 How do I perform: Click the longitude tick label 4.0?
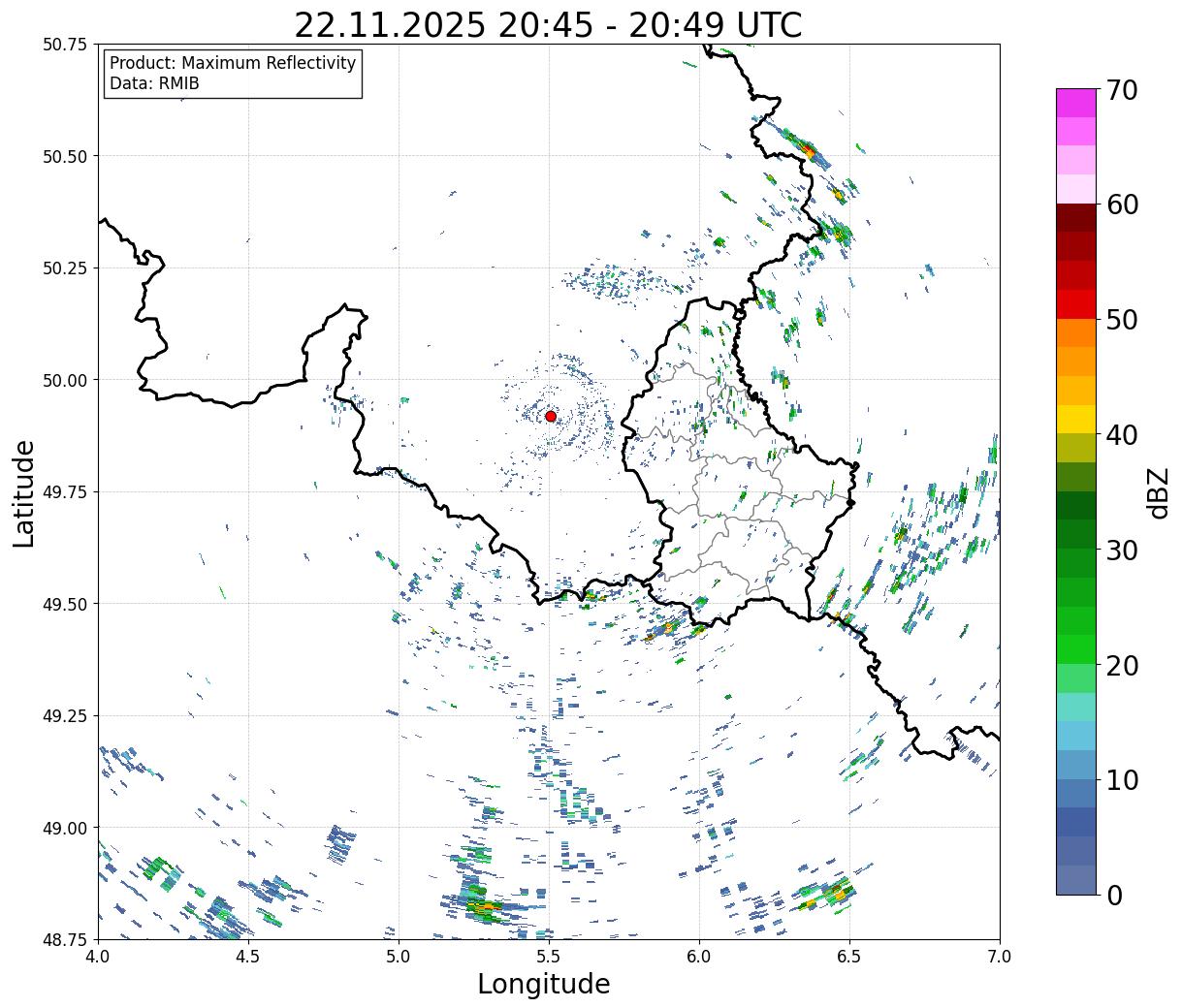98,957
